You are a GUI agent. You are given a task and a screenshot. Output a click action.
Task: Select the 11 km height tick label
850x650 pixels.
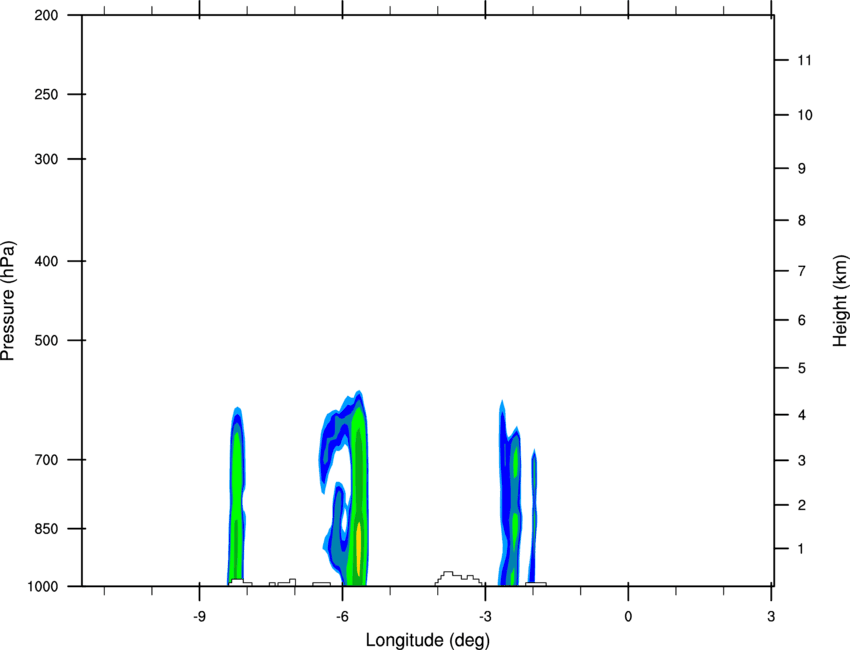[804, 61]
